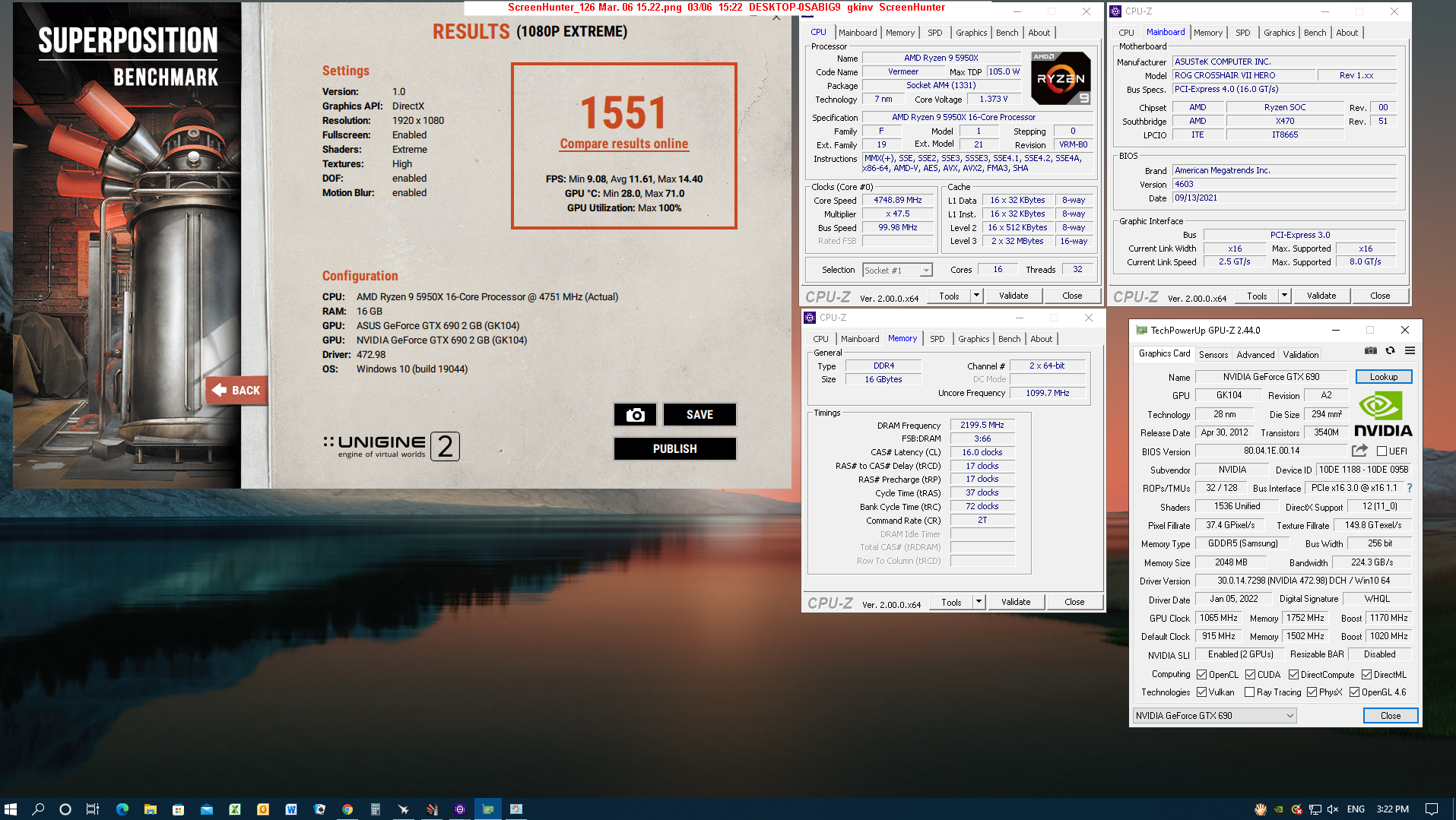Toggle the CUDA checkbox

(x=1250, y=674)
